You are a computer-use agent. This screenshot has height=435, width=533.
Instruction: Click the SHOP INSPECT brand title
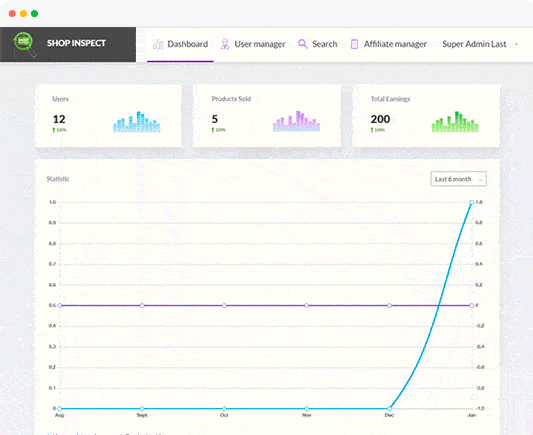(x=76, y=43)
